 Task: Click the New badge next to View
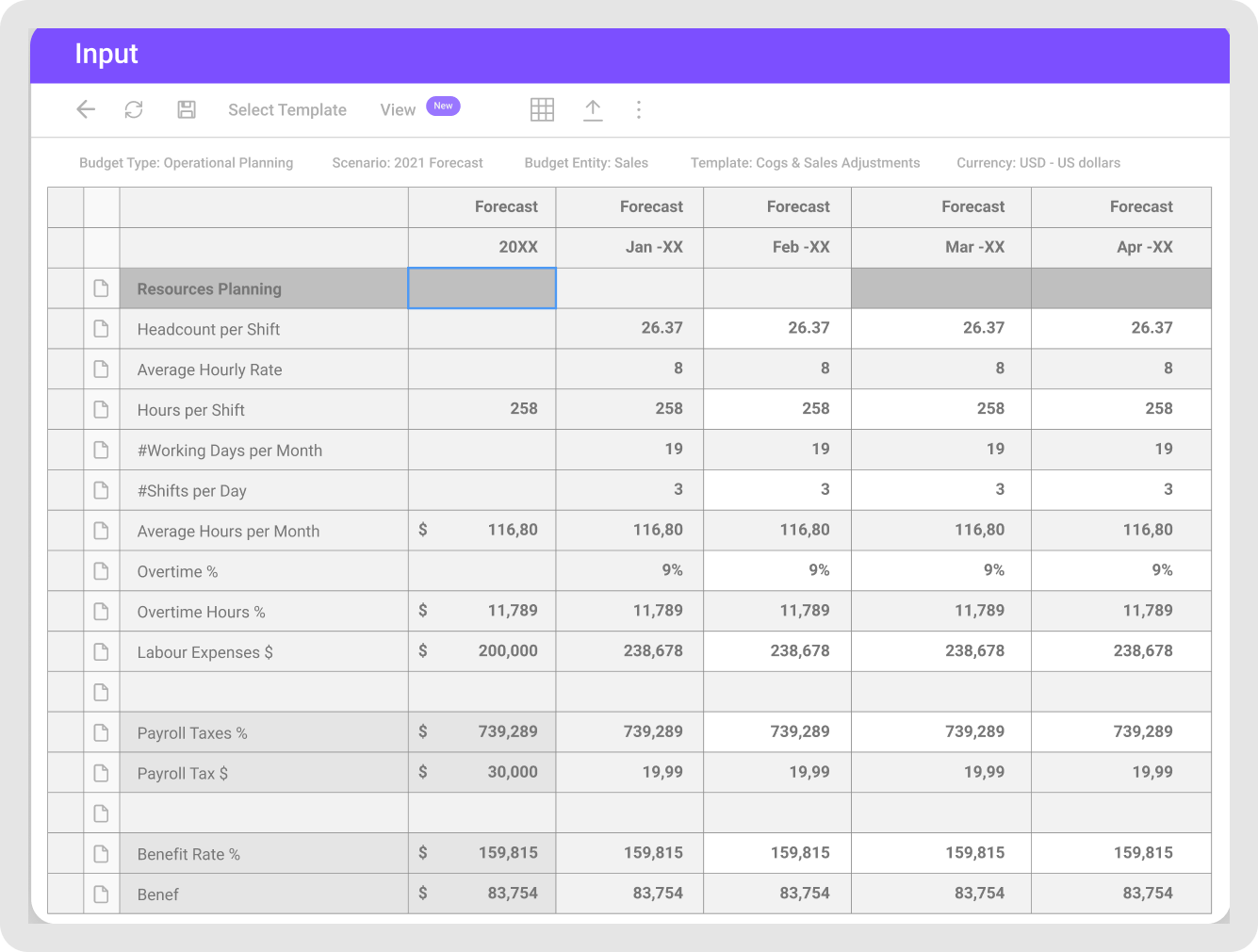(443, 106)
